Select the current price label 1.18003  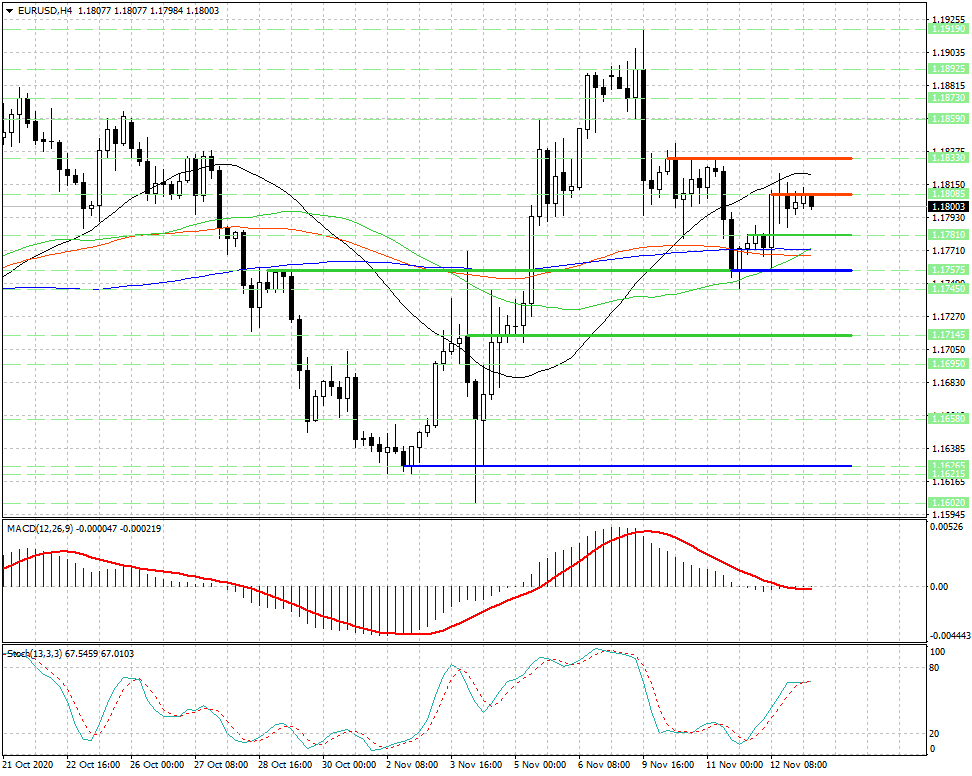948,206
